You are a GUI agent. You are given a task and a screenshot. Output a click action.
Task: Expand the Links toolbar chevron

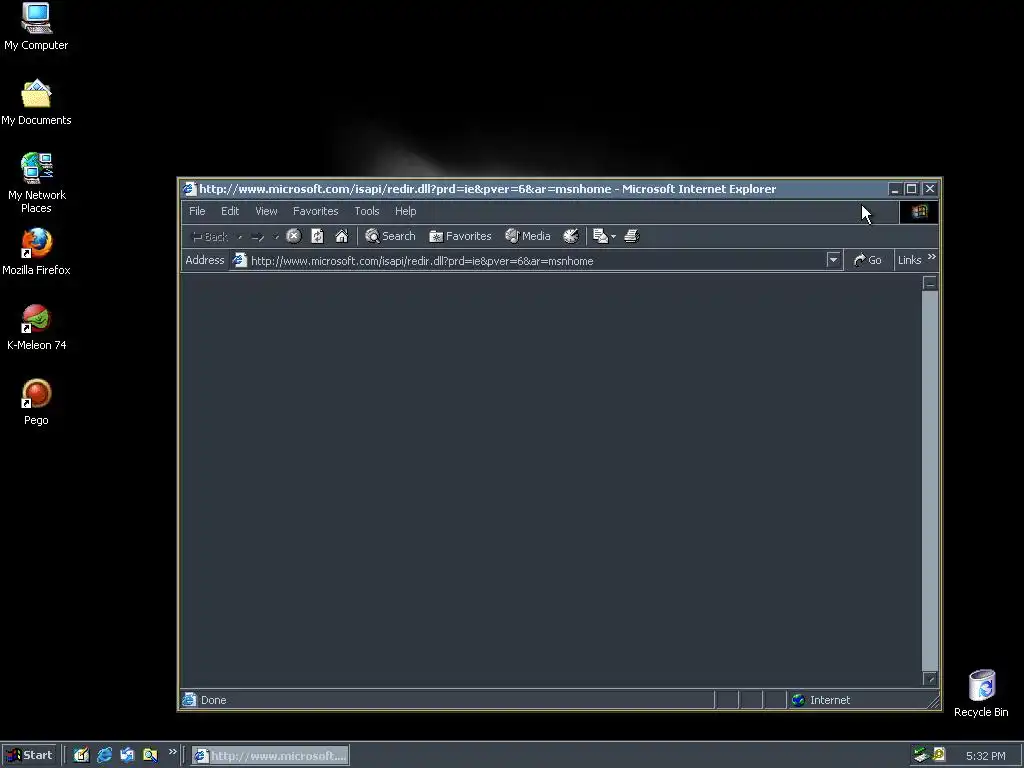932,257
